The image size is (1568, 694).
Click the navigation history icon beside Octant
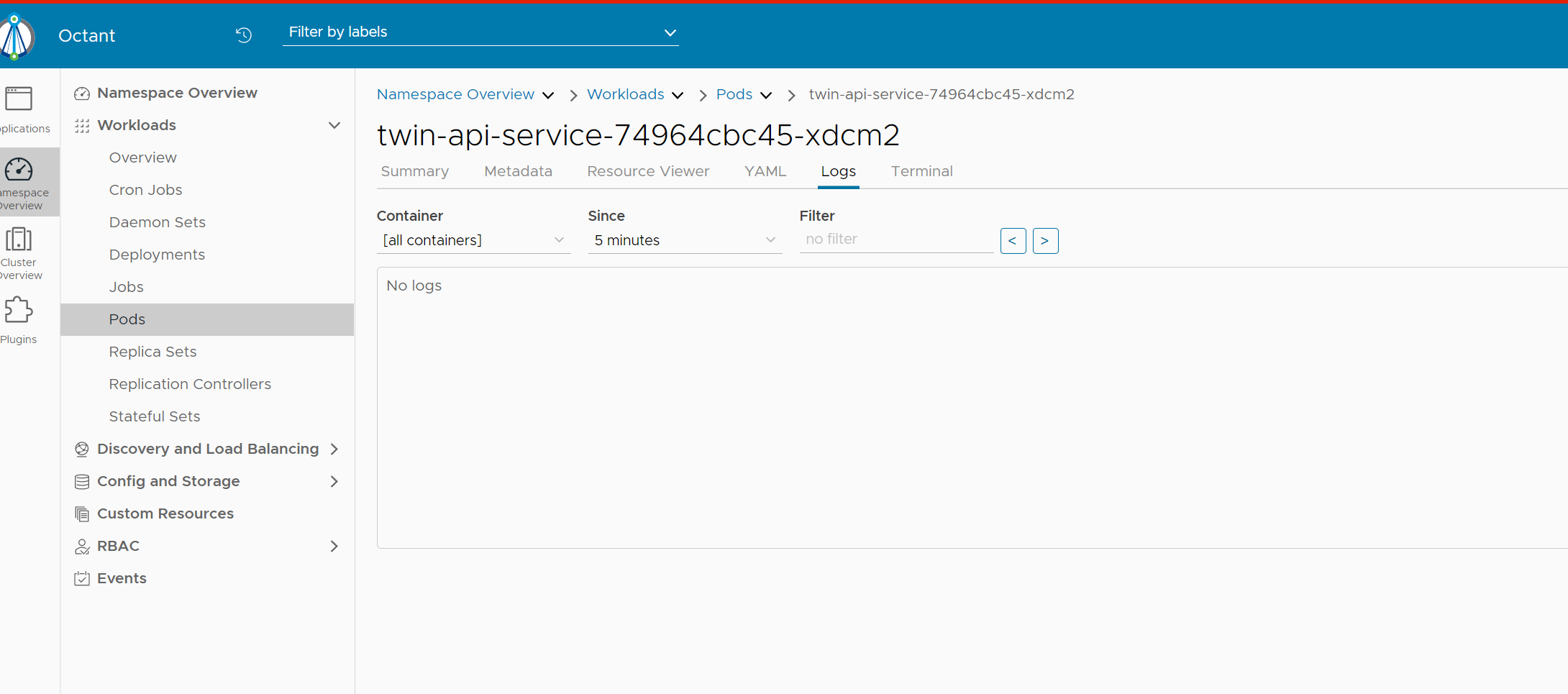243,35
